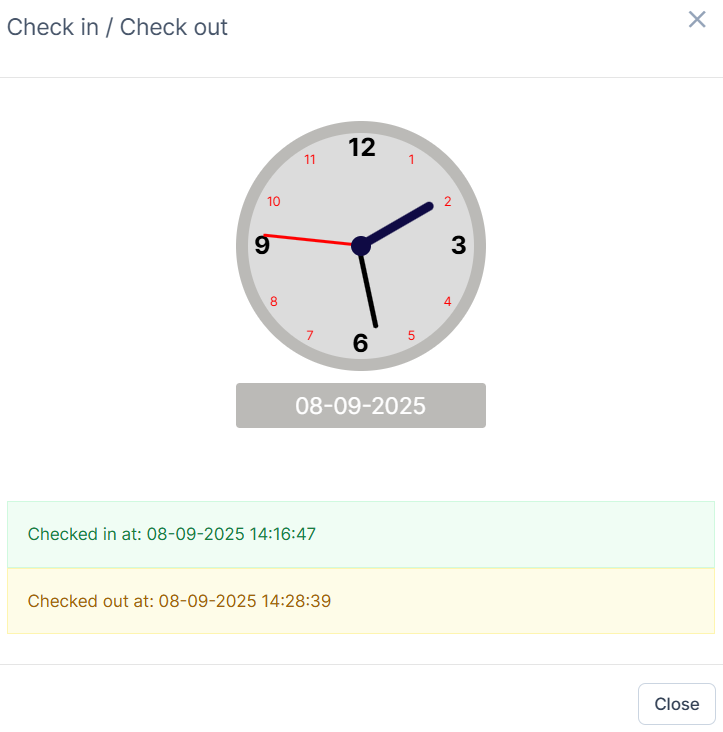The image size is (723, 732).
Task: Click the 08-09-2025 date box
Action: pos(360,405)
